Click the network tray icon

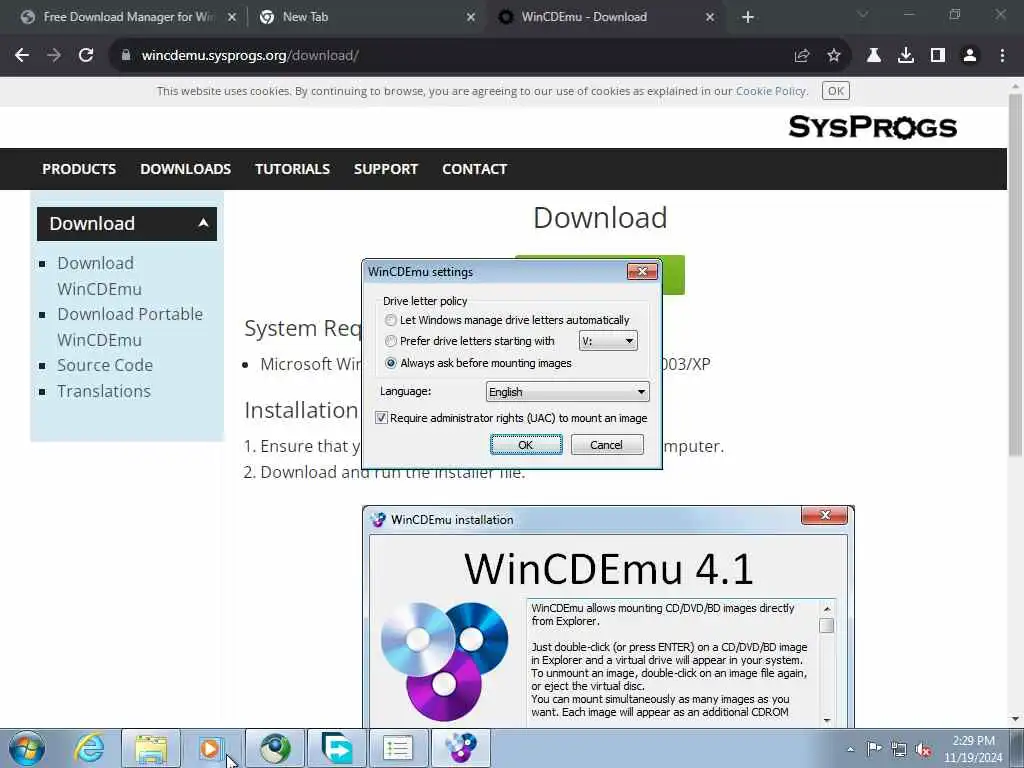point(899,749)
